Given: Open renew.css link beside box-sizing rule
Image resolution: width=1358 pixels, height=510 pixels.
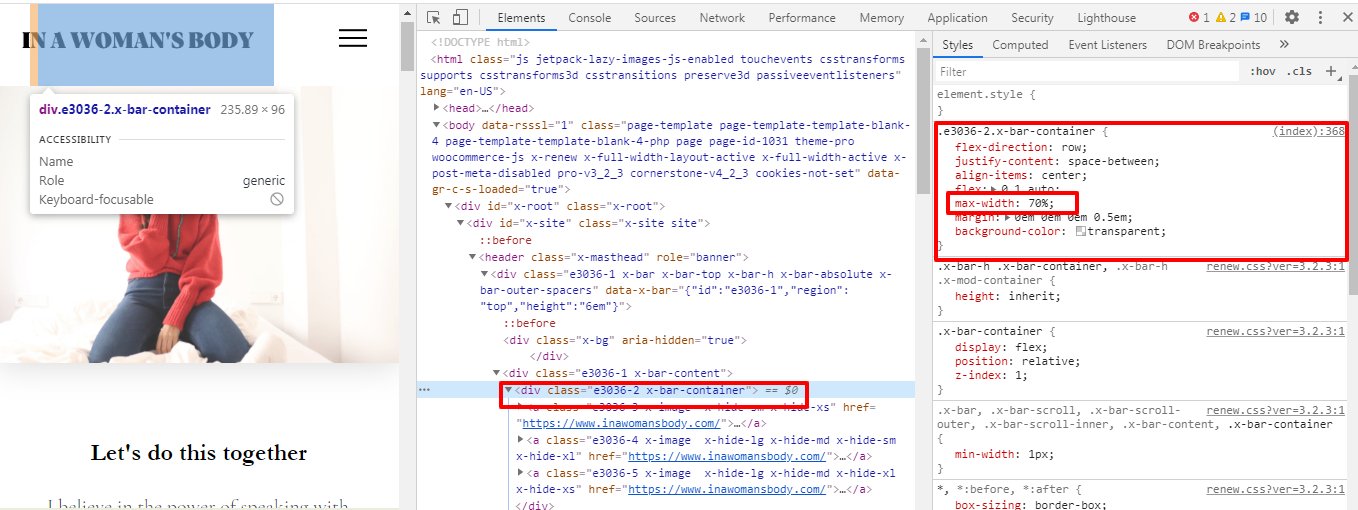Looking at the screenshot, I should [1275, 489].
